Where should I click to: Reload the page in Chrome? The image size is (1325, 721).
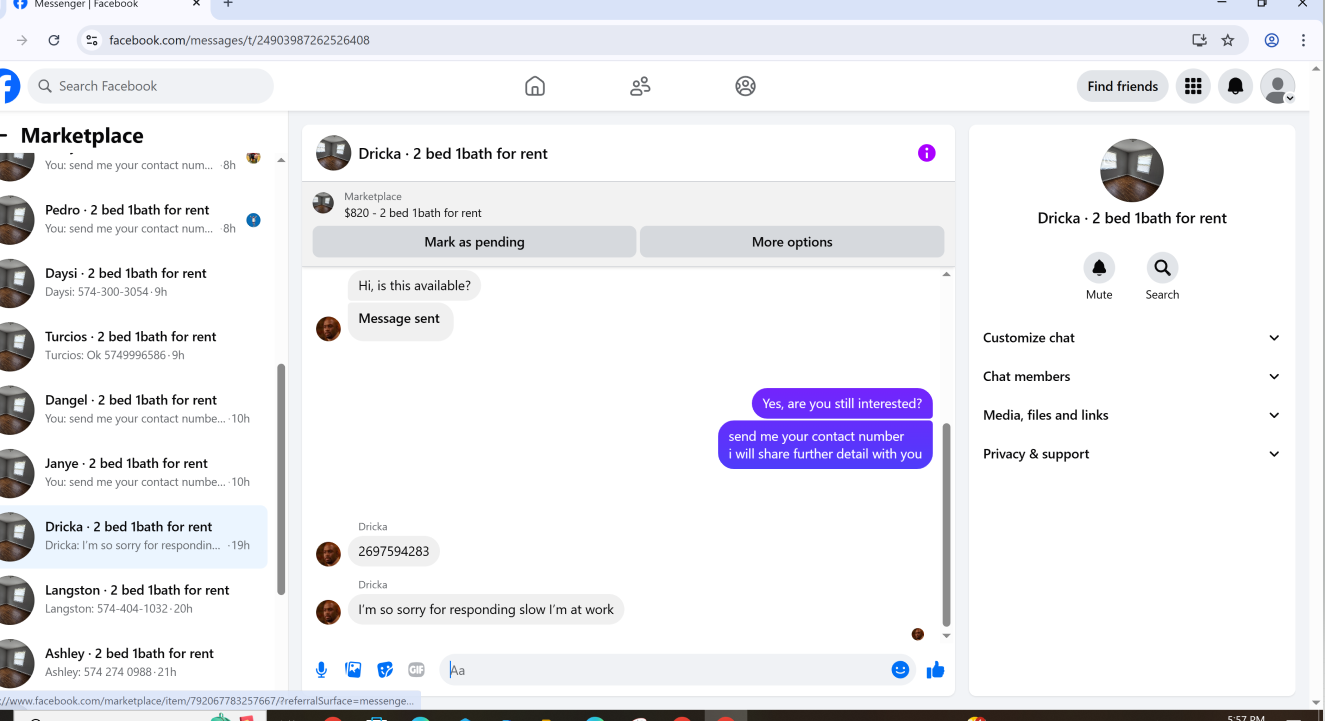[54, 40]
